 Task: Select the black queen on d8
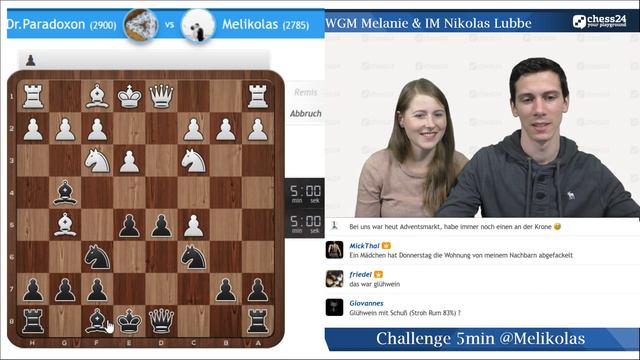coord(162,322)
